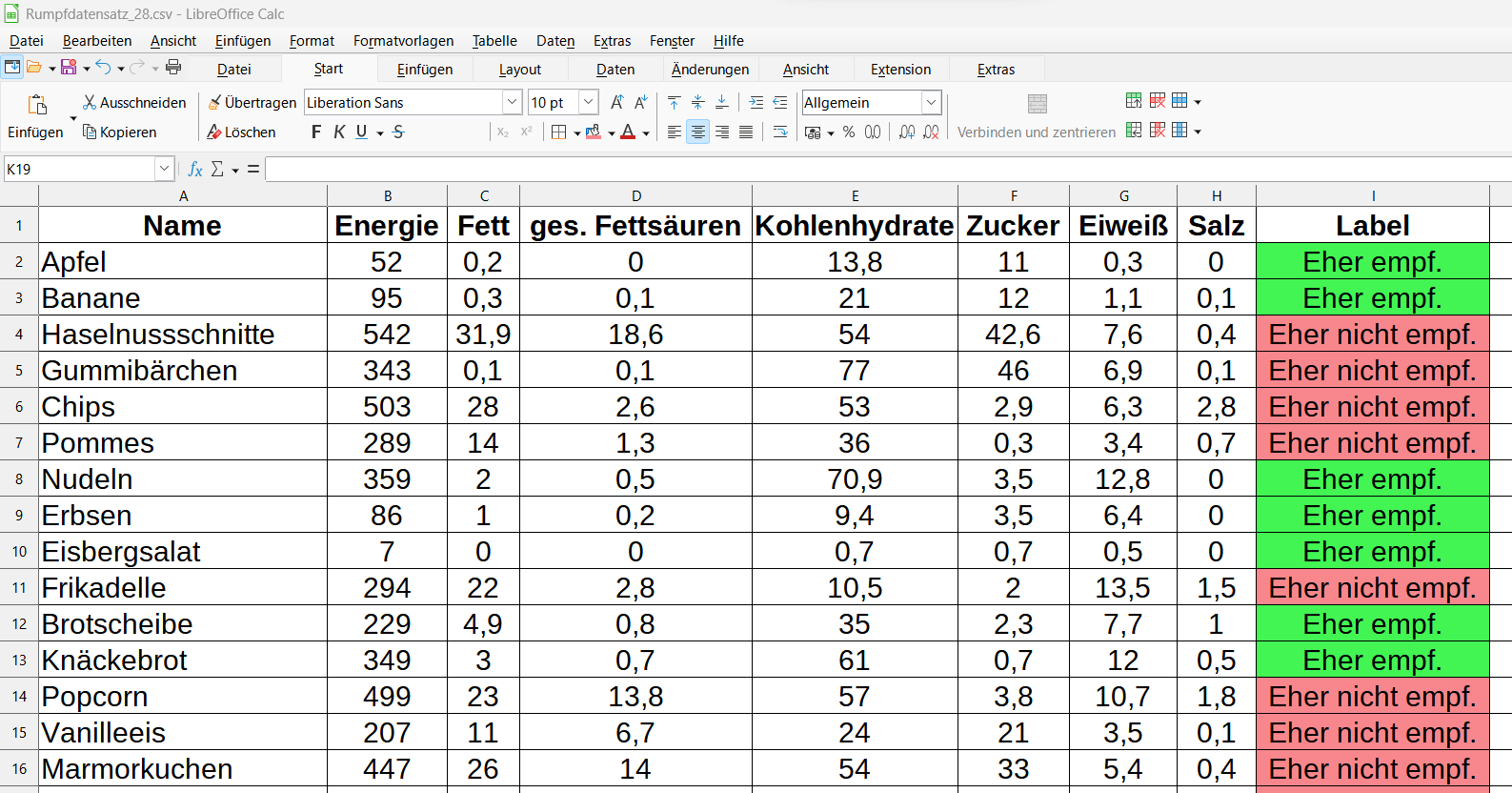Click the print icon in the toolbar
Image resolution: width=1512 pixels, height=793 pixels.
[173, 67]
